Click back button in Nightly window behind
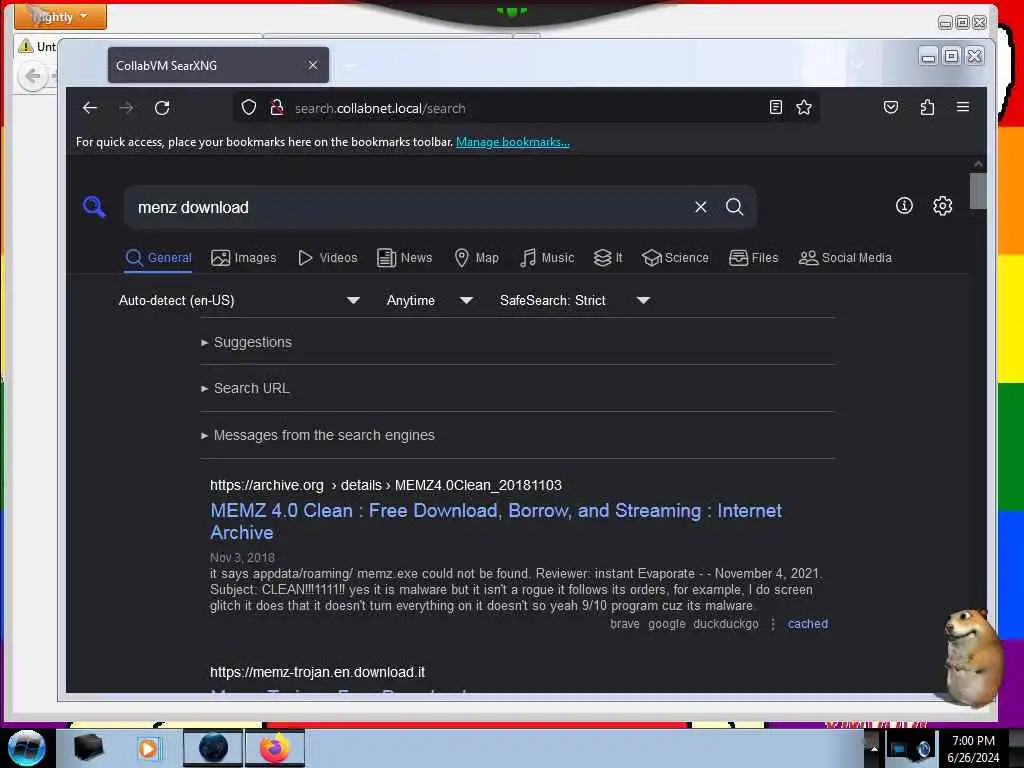 tap(33, 76)
